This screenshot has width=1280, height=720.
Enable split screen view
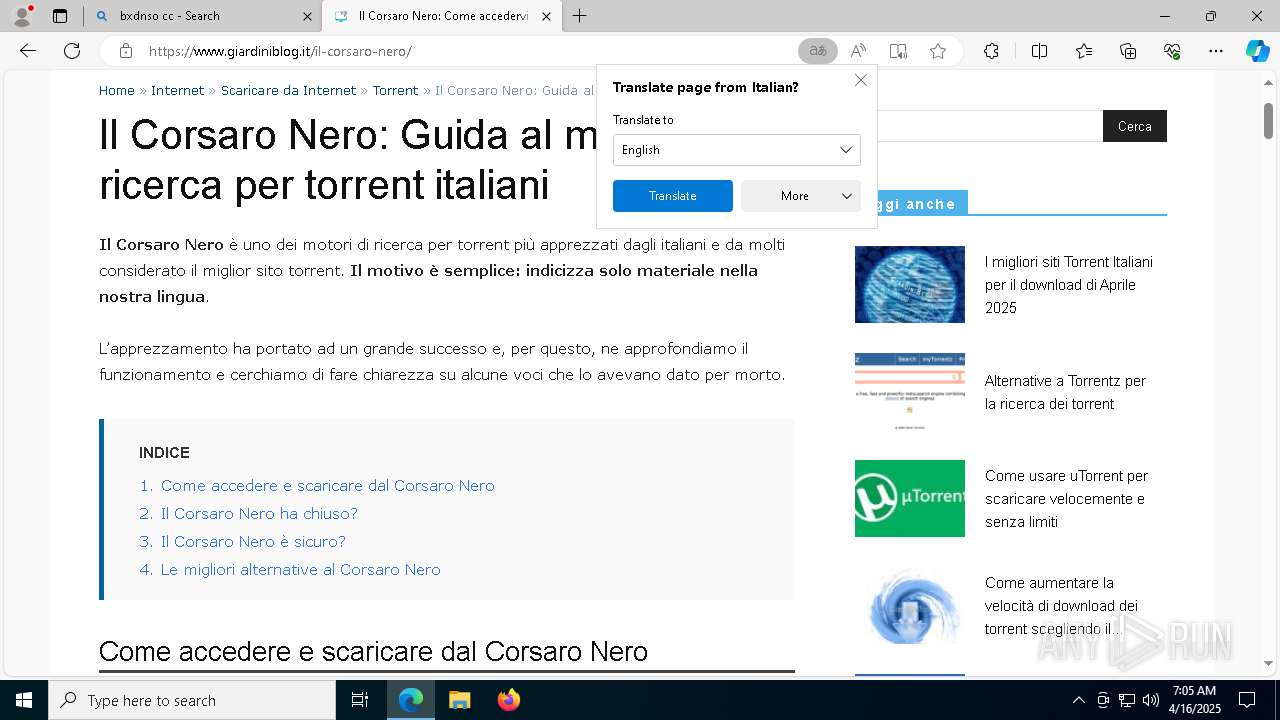(x=1039, y=51)
